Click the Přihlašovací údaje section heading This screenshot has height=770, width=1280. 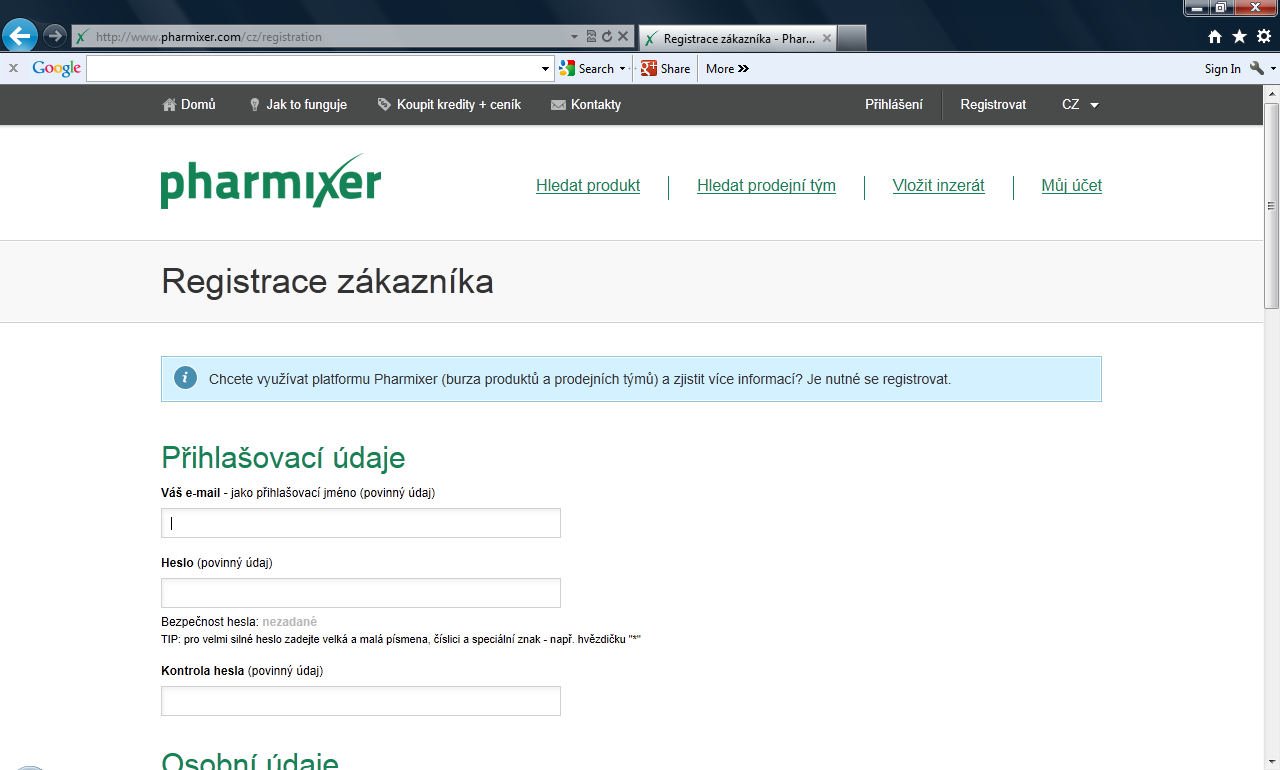click(x=283, y=457)
